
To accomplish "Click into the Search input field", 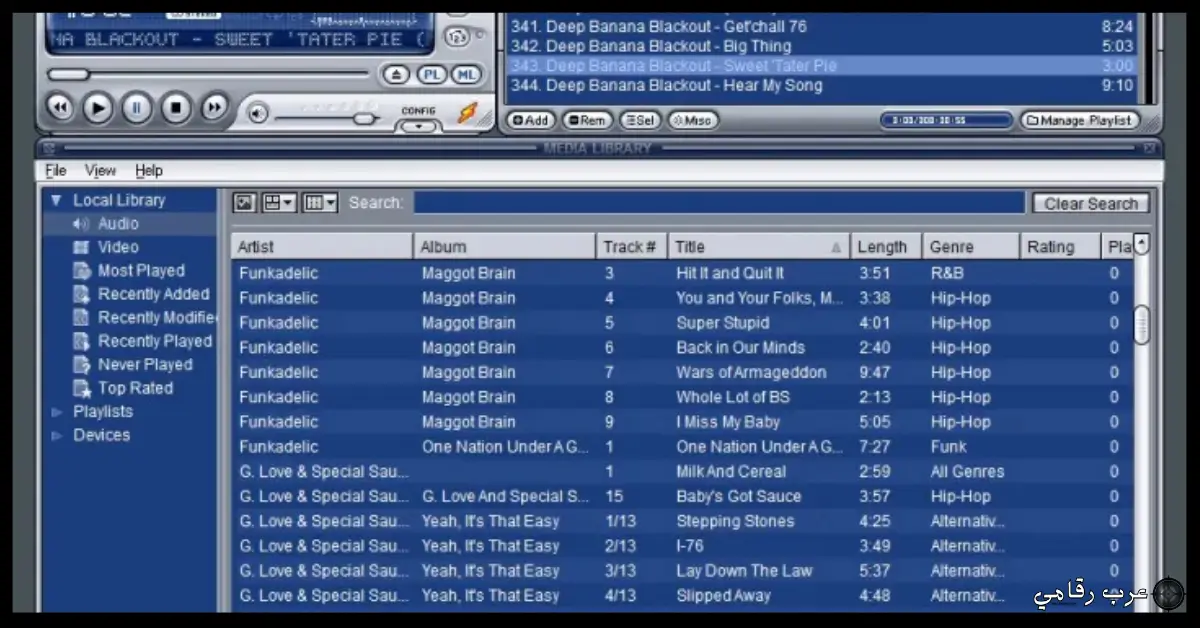I will [x=719, y=203].
